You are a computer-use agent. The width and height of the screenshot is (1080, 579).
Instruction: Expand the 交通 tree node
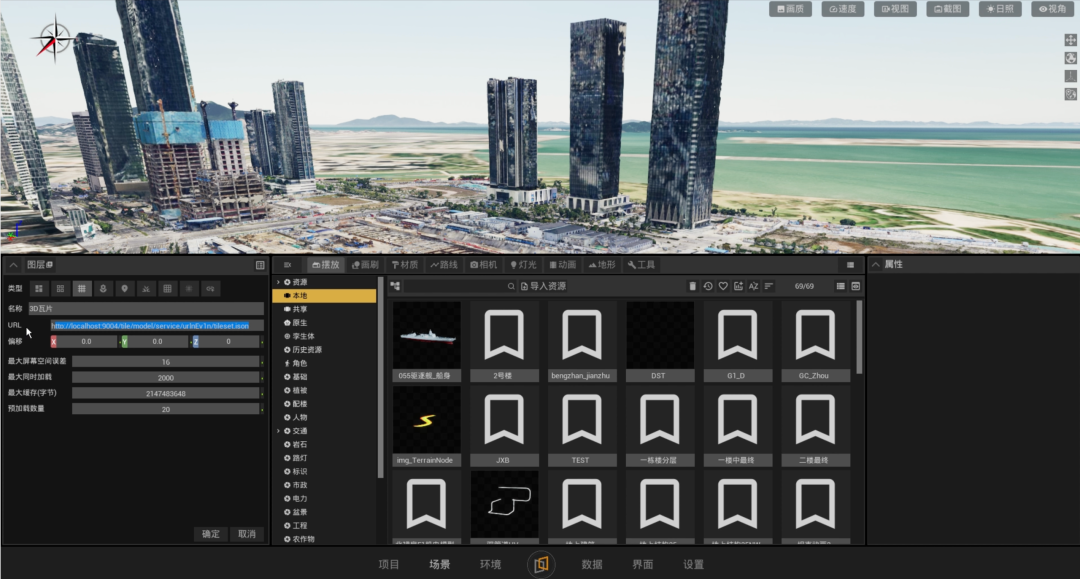pyautogui.click(x=278, y=431)
